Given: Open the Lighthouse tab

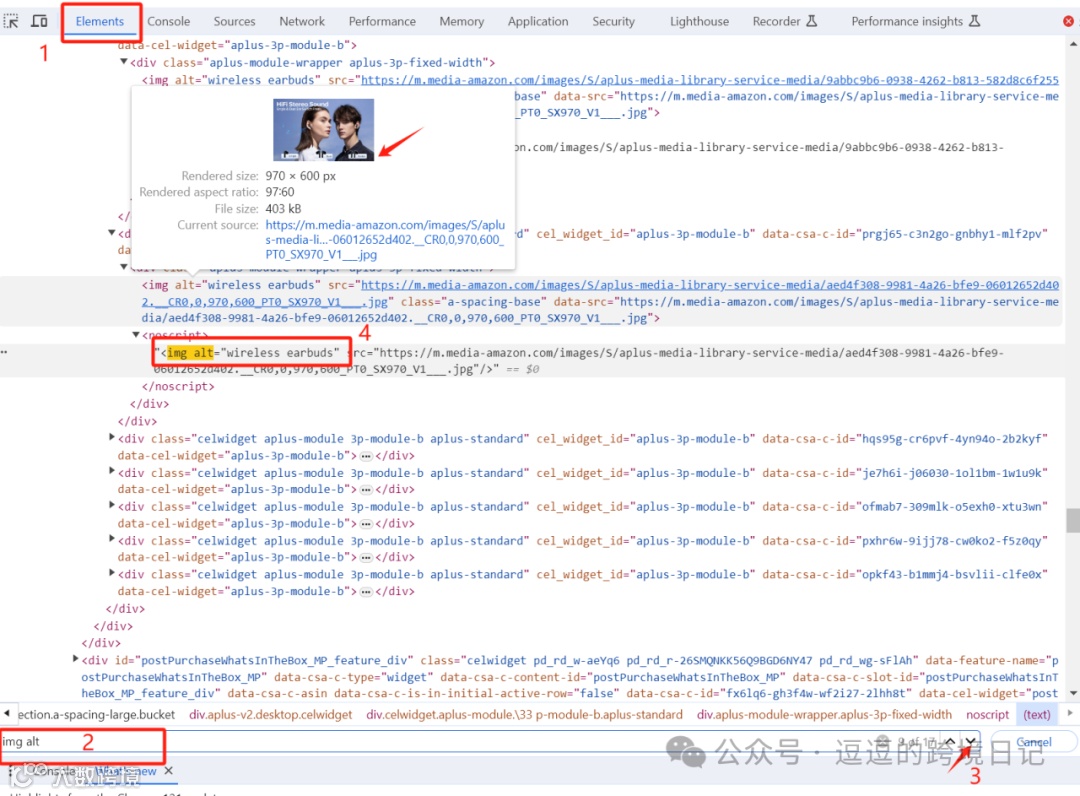Looking at the screenshot, I should pyautogui.click(x=699, y=21).
